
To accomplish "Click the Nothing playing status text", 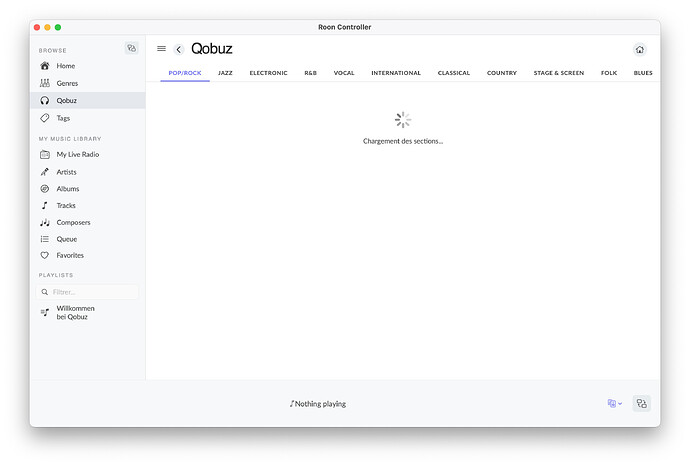I will (318, 404).
